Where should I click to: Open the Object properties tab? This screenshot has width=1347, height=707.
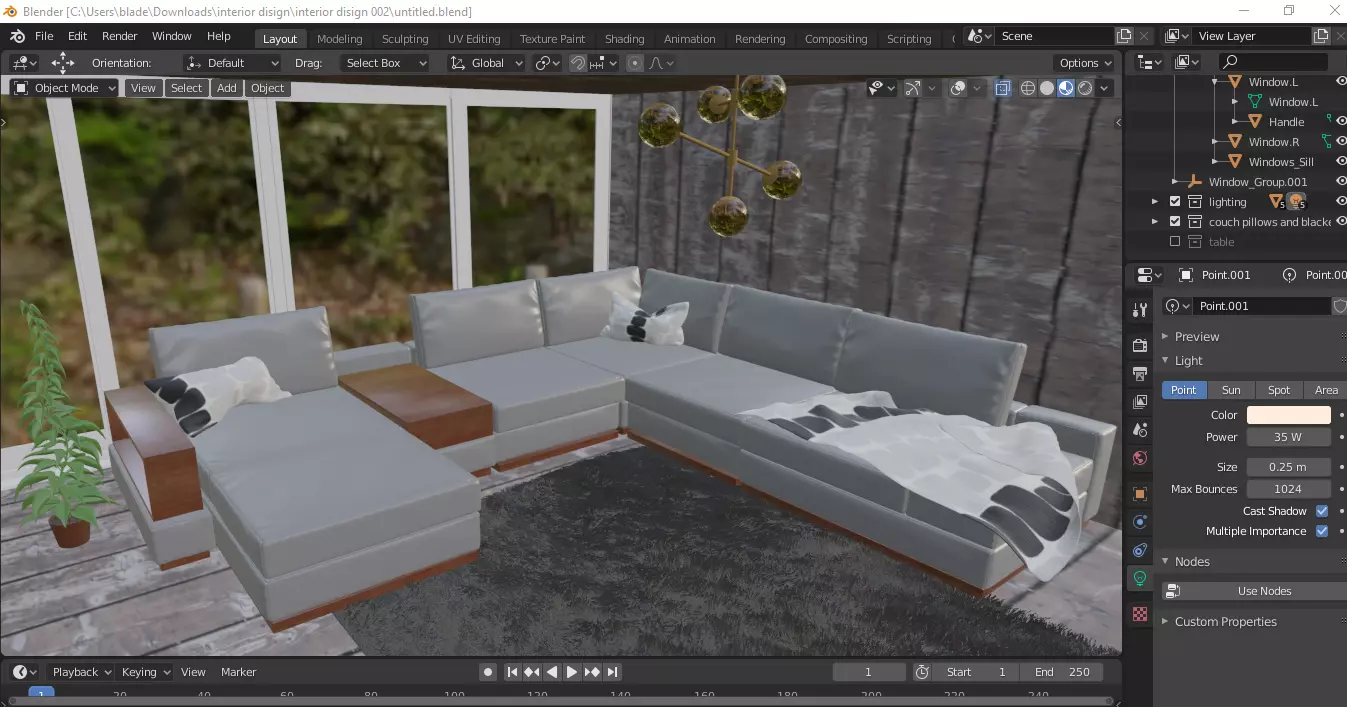point(1140,494)
